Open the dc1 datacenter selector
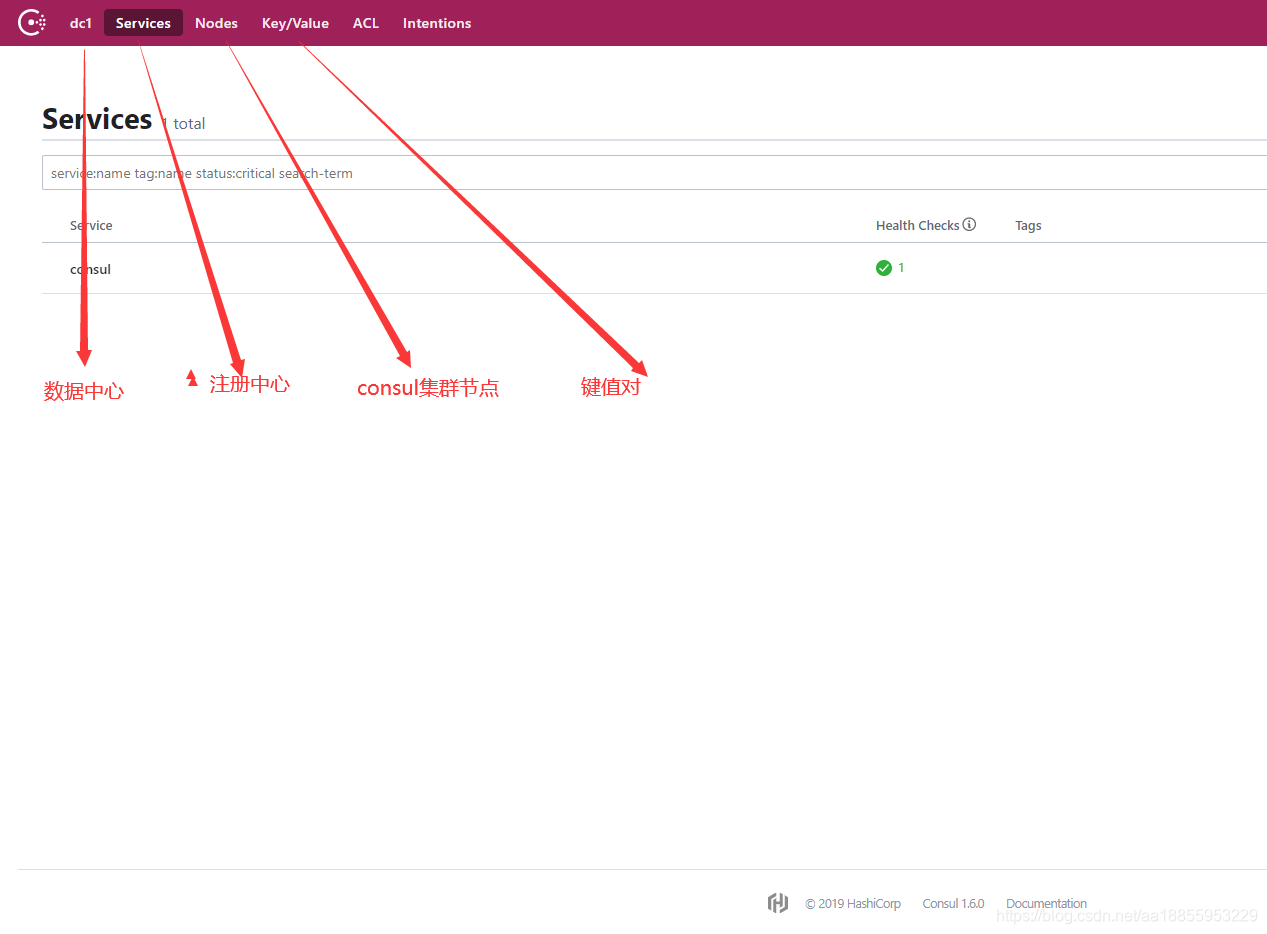Viewport: 1267px width, 934px height. [81, 23]
